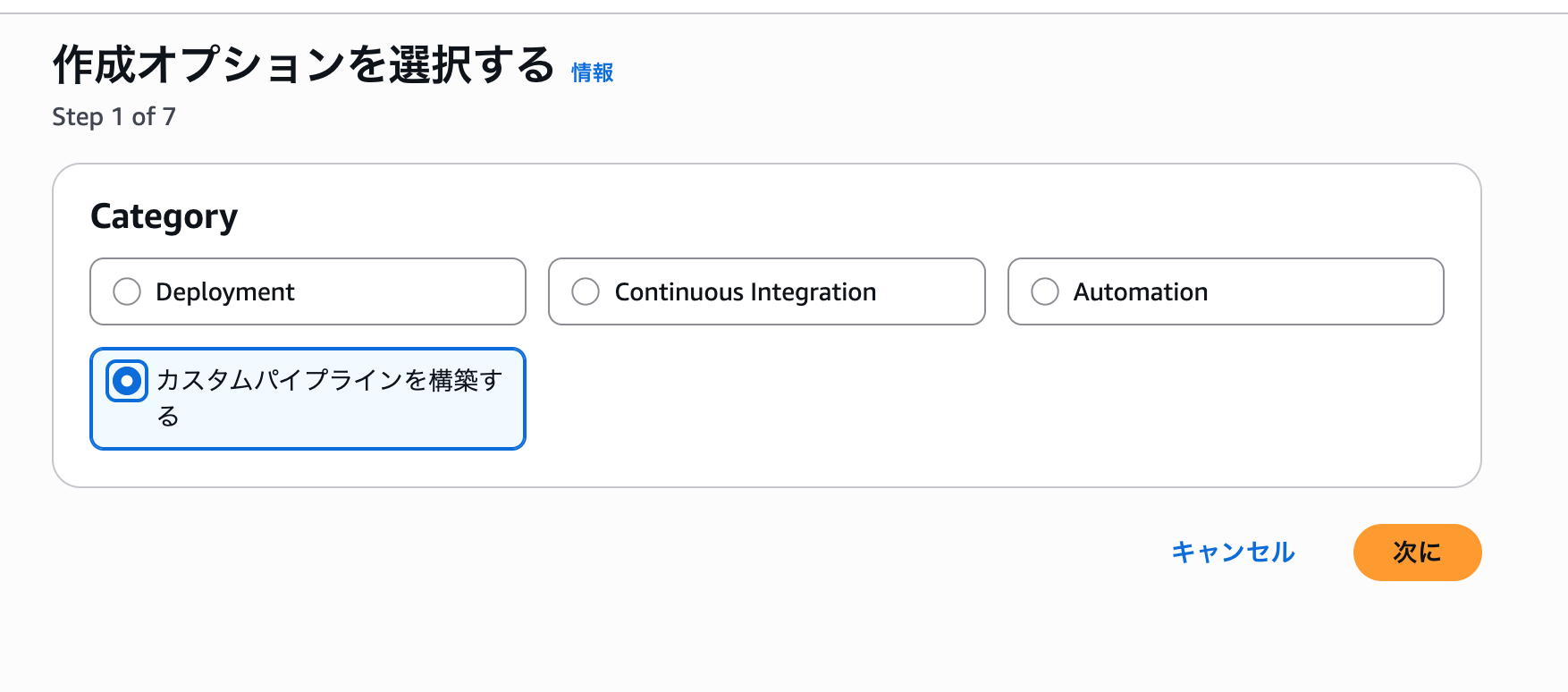
Task: Click blank area of Continuous Integration tile
Action: [934, 292]
